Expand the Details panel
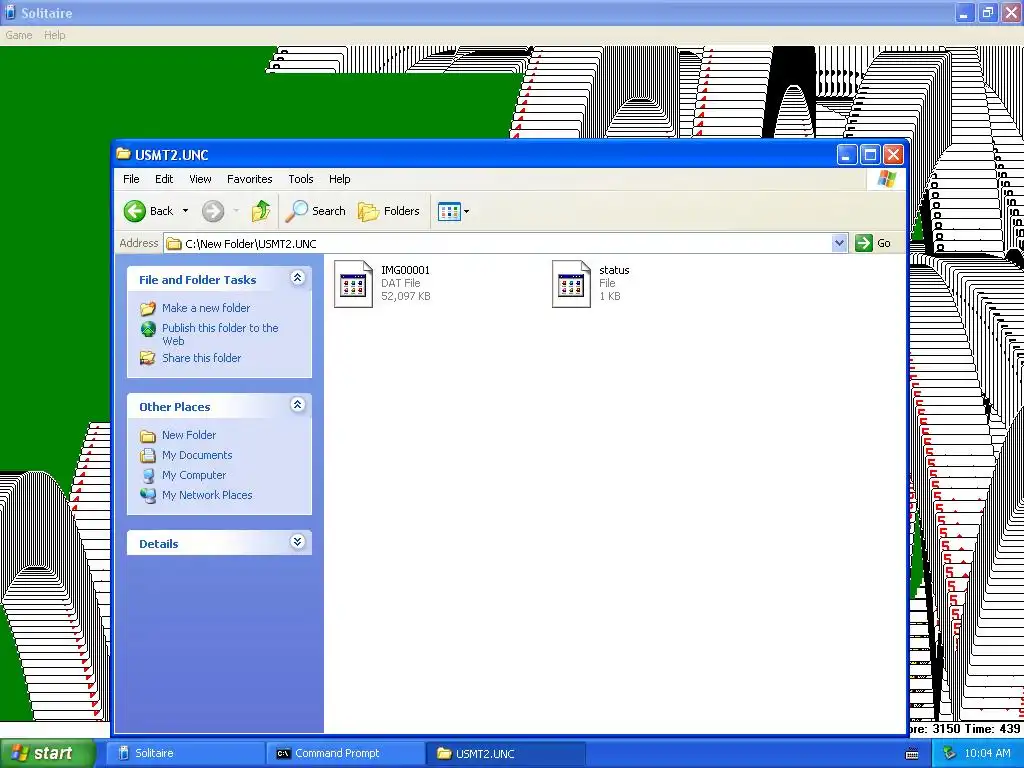Screen dimensions: 1024x768 297,542
